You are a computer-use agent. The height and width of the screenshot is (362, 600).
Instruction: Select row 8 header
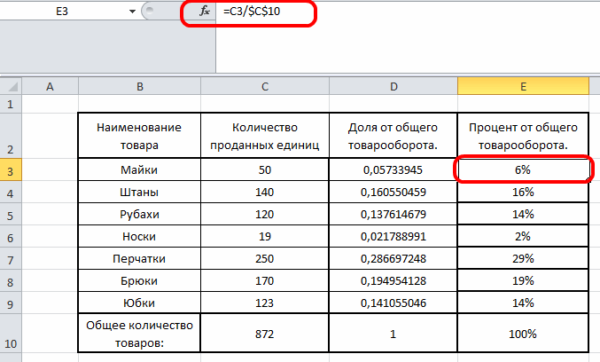coord(11,280)
